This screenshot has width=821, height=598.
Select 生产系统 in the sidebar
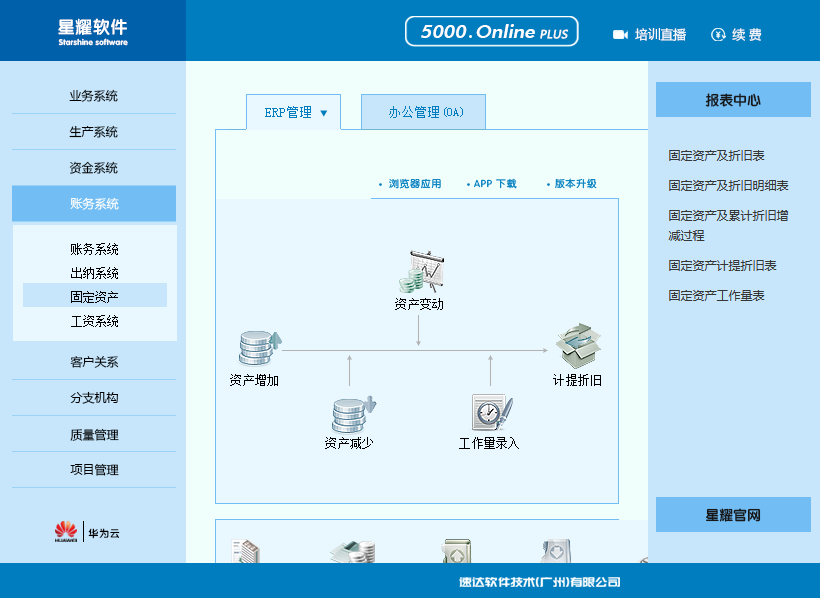point(94,132)
